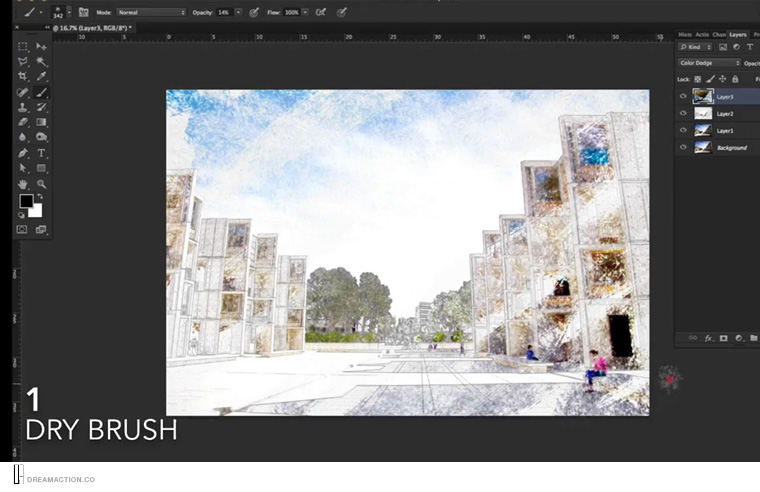
Task: Select the Rectangle shape tool
Action: coord(42,168)
